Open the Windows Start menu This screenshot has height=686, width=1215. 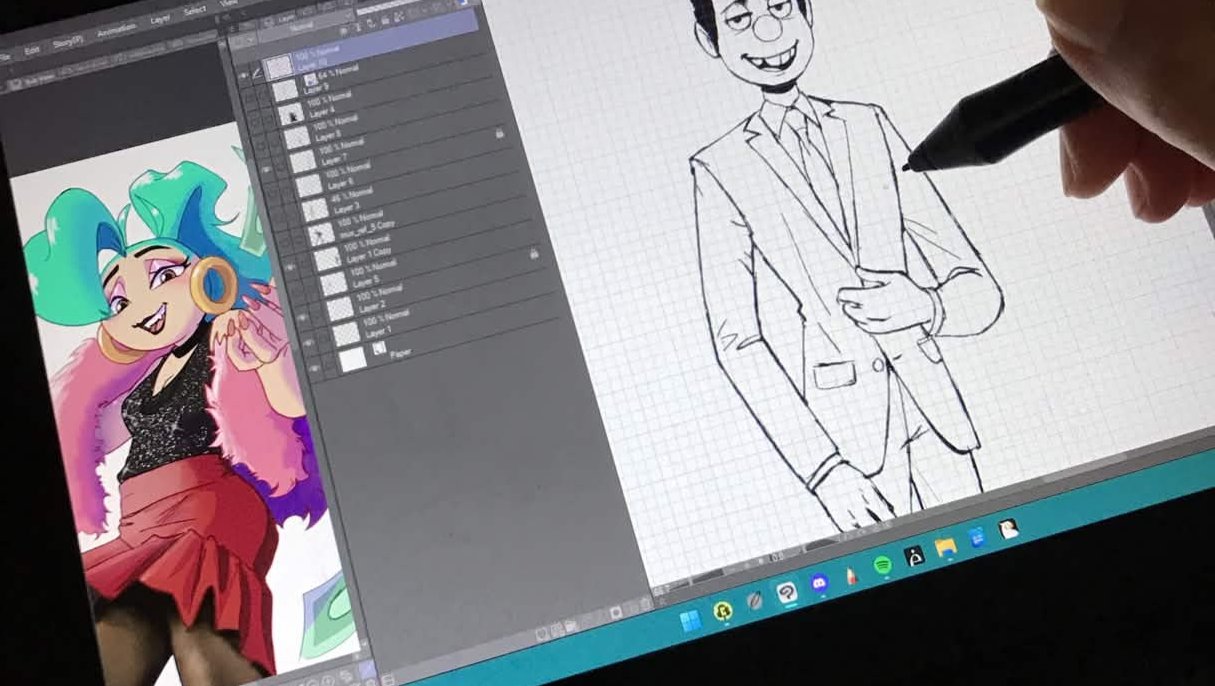point(690,621)
